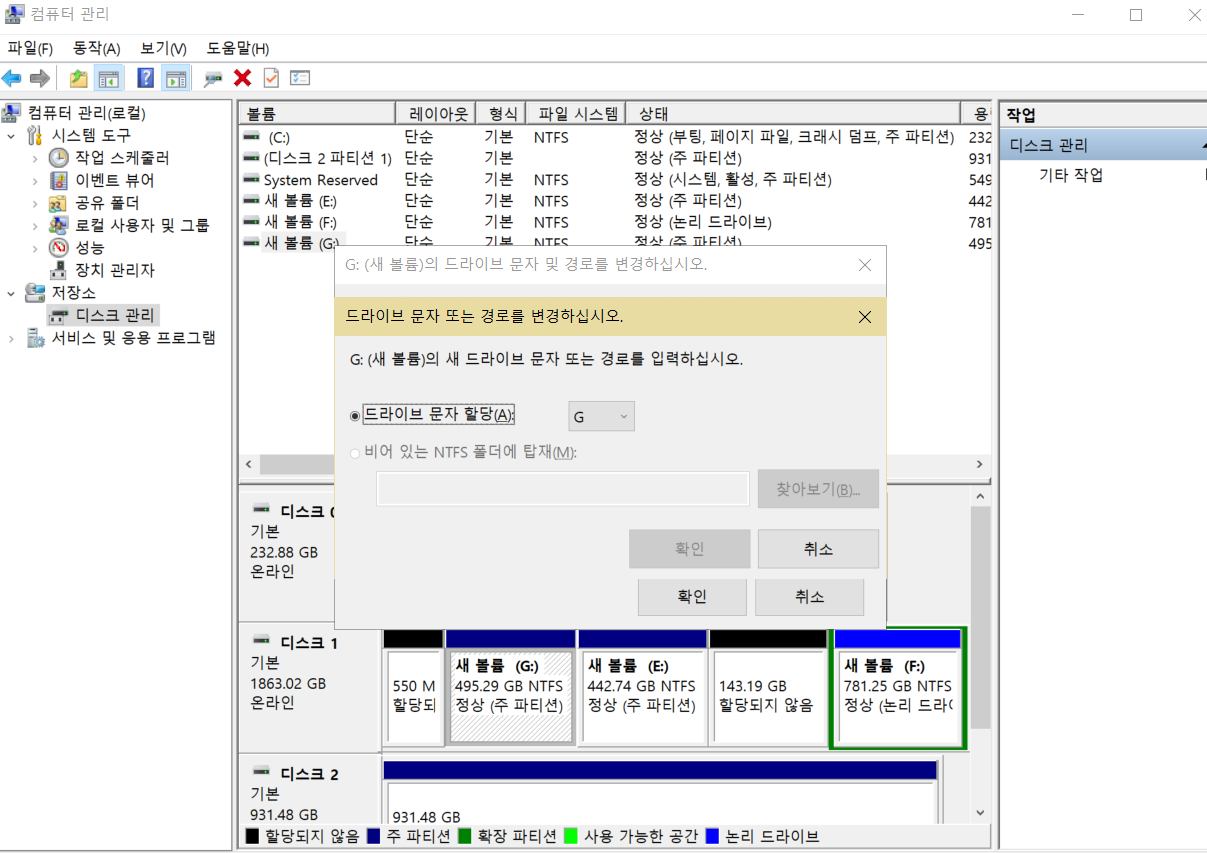Image resolution: width=1207 pixels, height=853 pixels.
Task: Toggle the console tree pane icon
Action: (x=110, y=77)
